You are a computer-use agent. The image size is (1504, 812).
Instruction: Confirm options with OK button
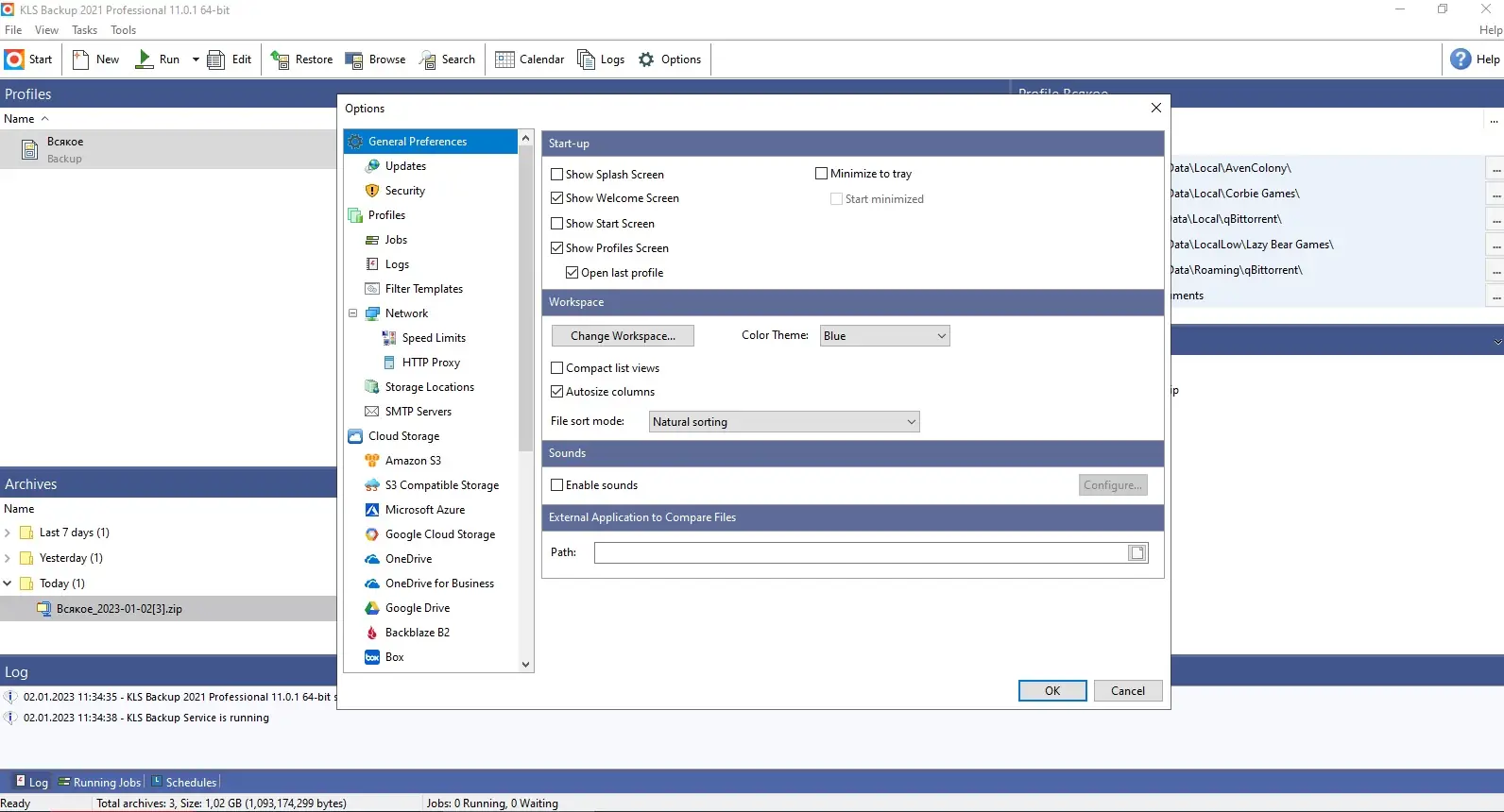point(1052,691)
